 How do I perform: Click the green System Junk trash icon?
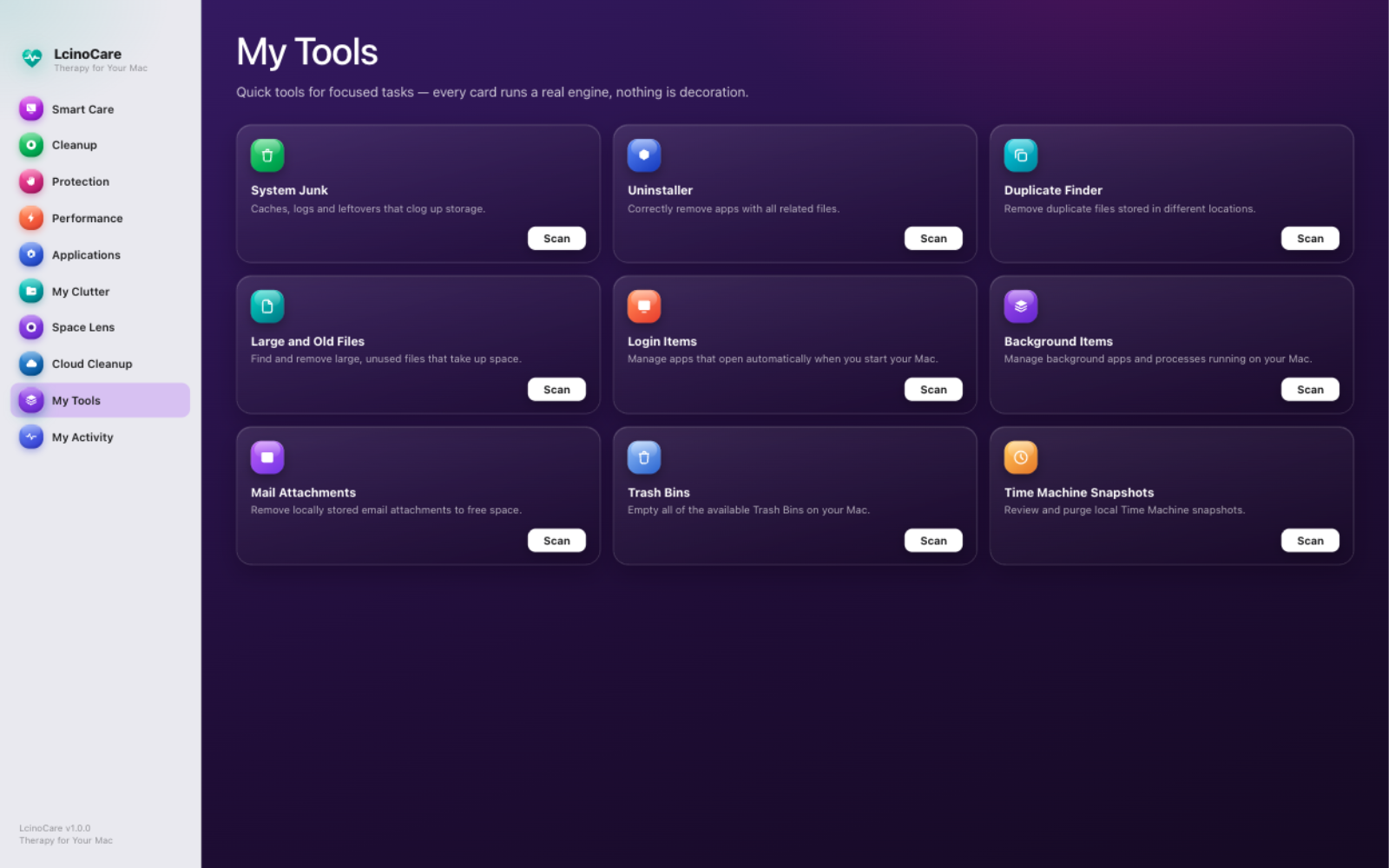coord(267,155)
